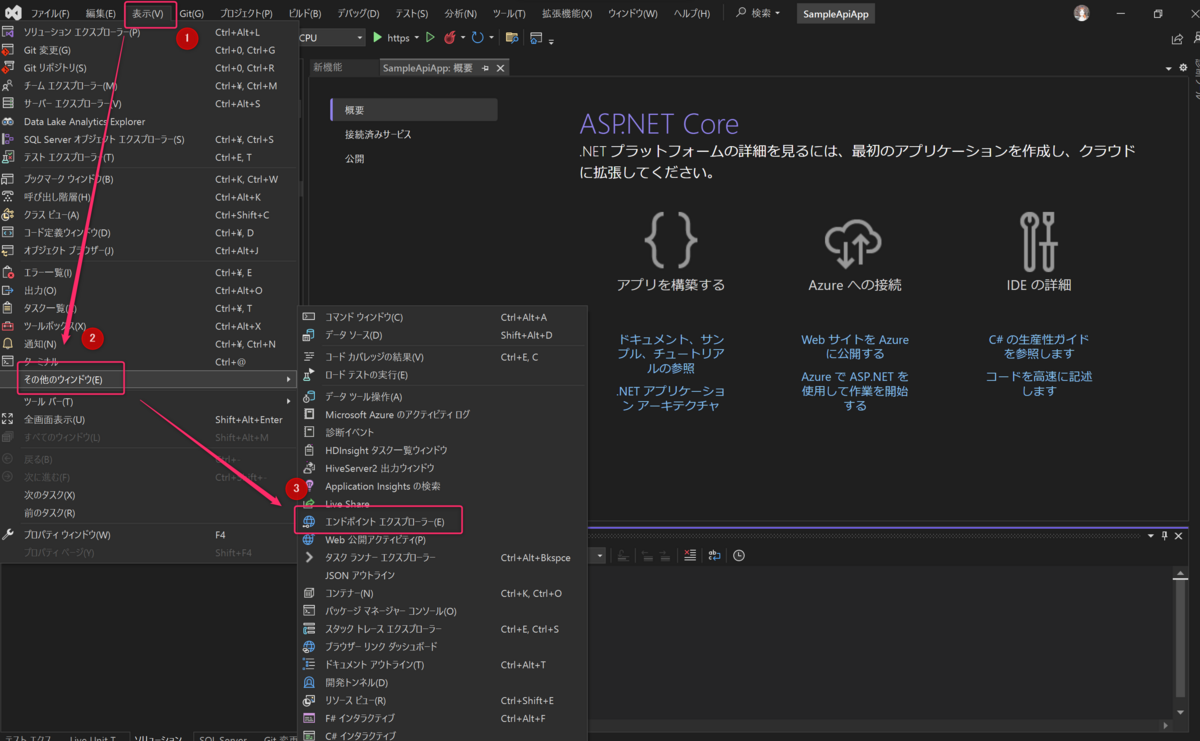The height and width of the screenshot is (741, 1200).
Task: Open オブジェクト ブラウザー window
Action: [x=148, y=251]
